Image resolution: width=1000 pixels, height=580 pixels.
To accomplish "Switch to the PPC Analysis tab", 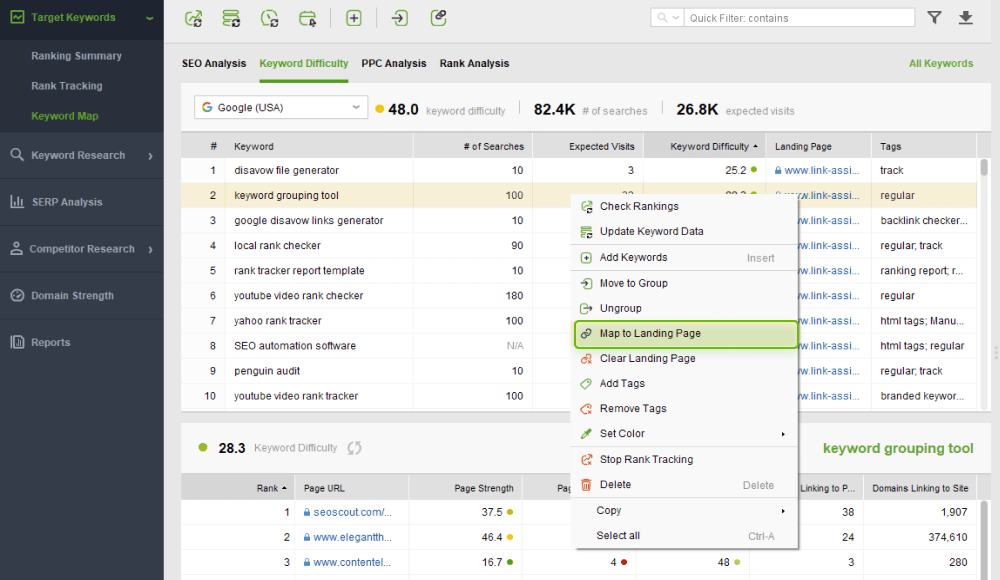I will point(393,63).
